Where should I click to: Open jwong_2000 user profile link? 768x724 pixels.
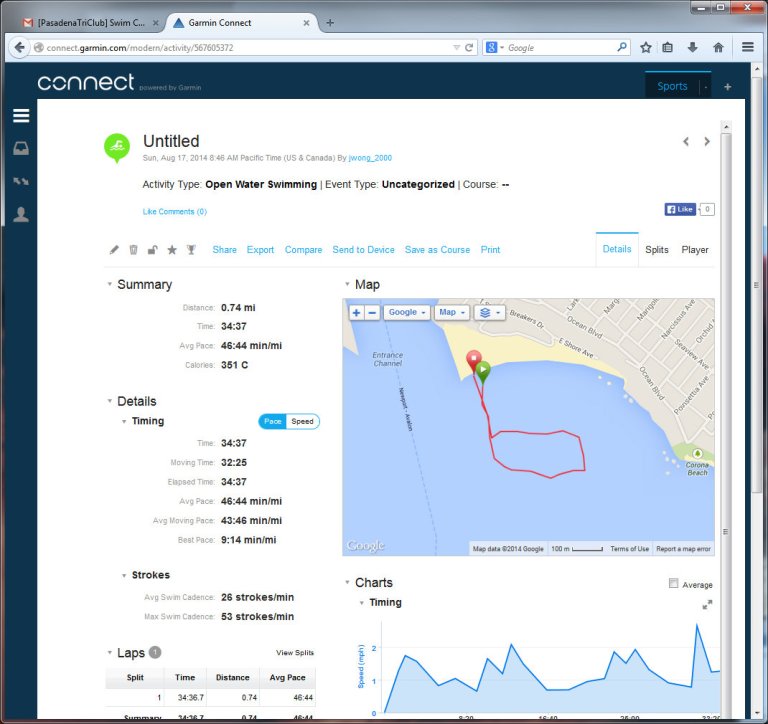tap(370, 158)
